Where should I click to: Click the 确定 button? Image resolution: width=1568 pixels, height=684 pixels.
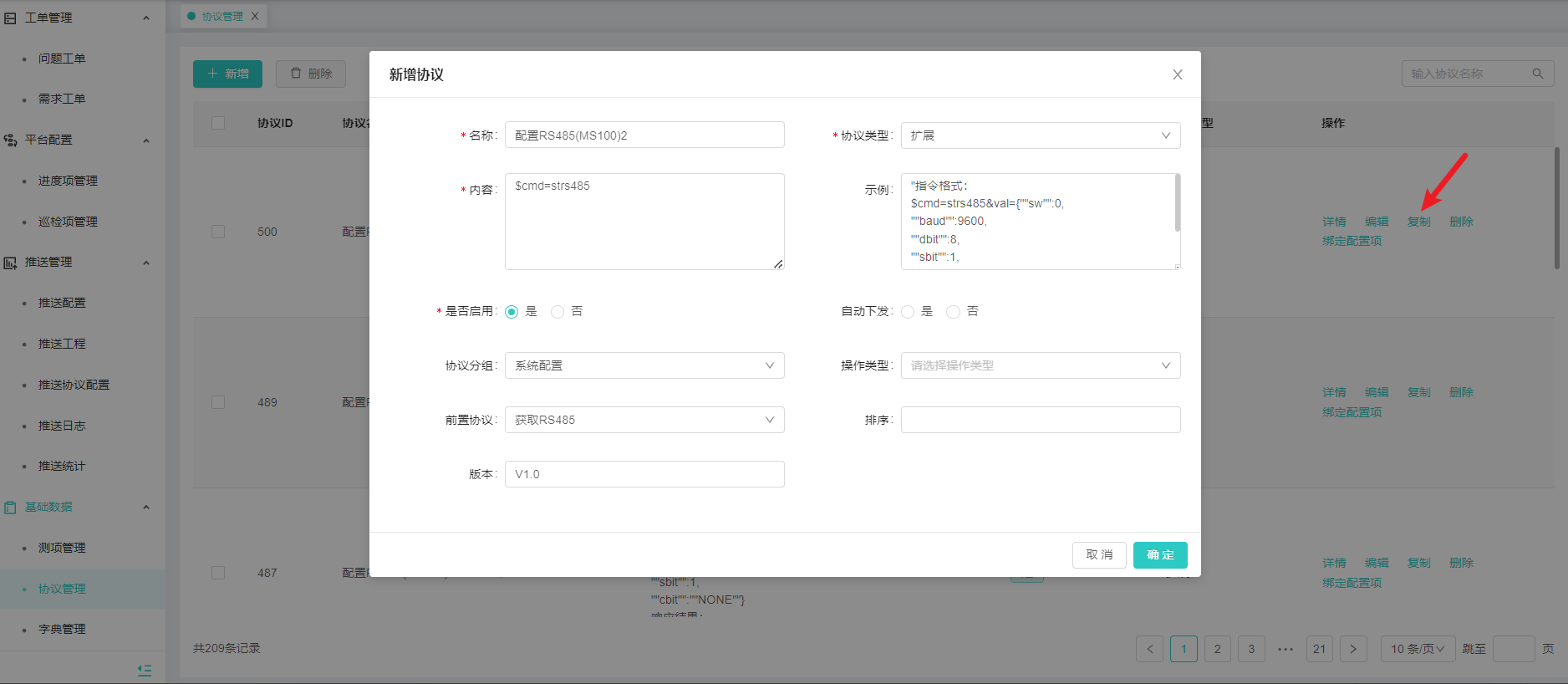pos(1159,555)
